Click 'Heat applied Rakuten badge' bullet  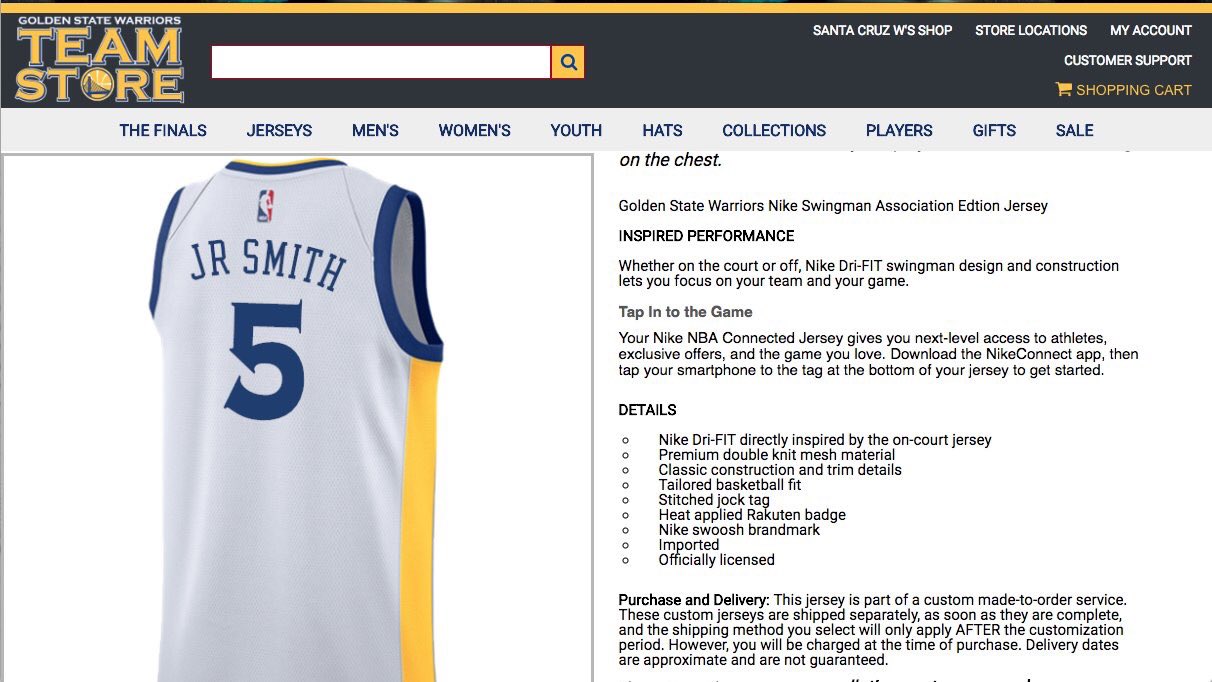(x=752, y=515)
